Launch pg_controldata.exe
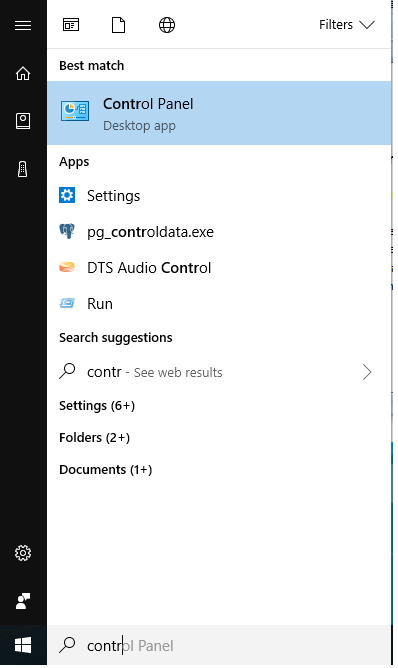The height and width of the screenshot is (668, 398). coord(220,233)
